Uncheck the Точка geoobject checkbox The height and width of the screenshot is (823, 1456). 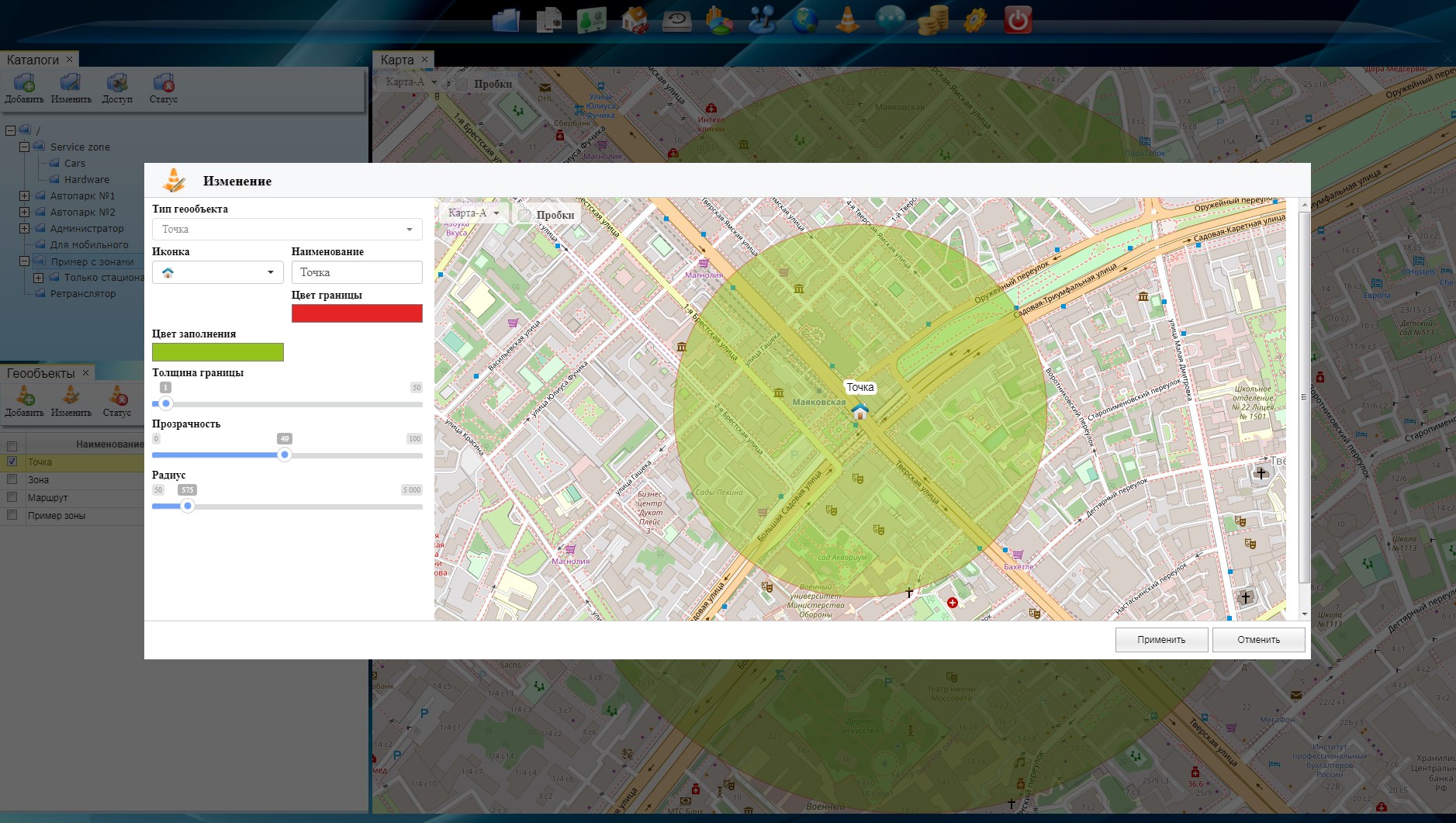coord(12,462)
